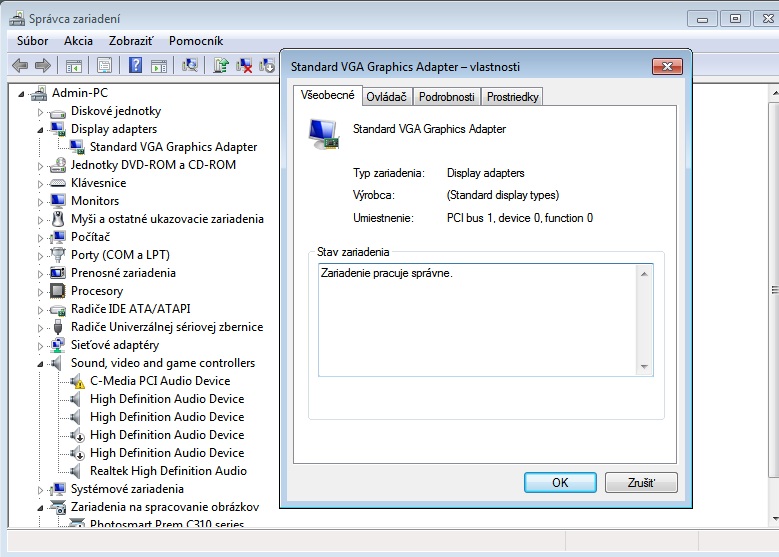Switch to the Prostriedky tab

[512, 97]
